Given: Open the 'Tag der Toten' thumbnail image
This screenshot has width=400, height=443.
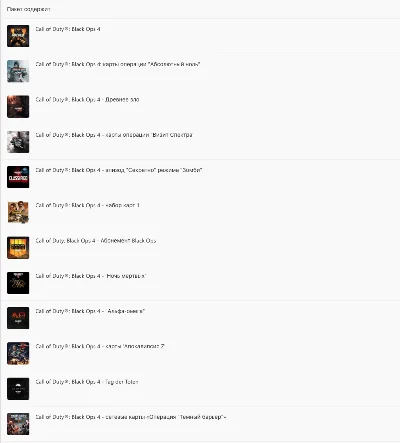Looking at the screenshot, I should tap(18, 389).
